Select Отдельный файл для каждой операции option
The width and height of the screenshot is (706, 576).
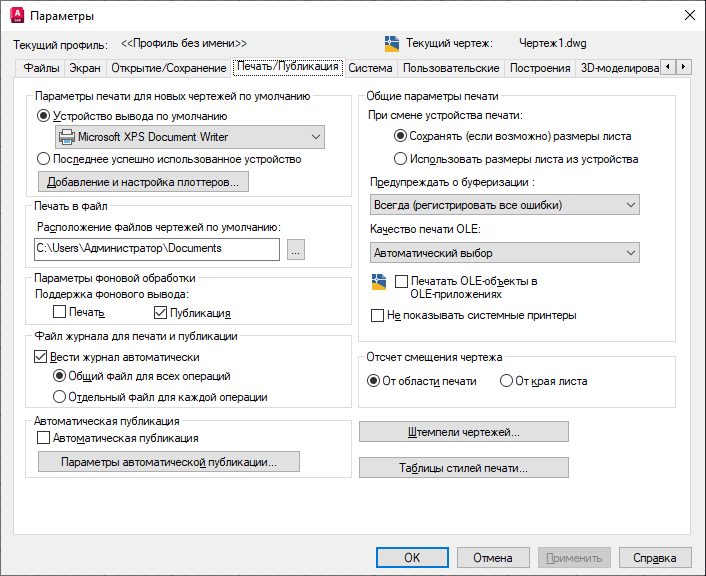tap(59, 397)
